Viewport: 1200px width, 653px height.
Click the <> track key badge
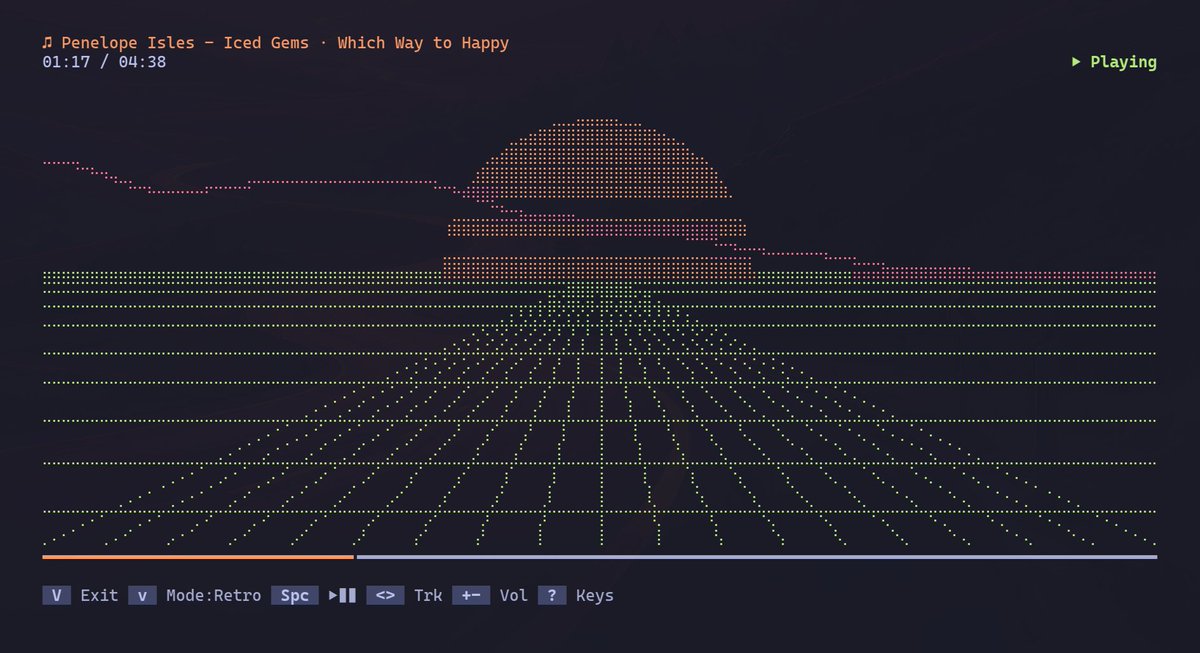[x=386, y=596]
